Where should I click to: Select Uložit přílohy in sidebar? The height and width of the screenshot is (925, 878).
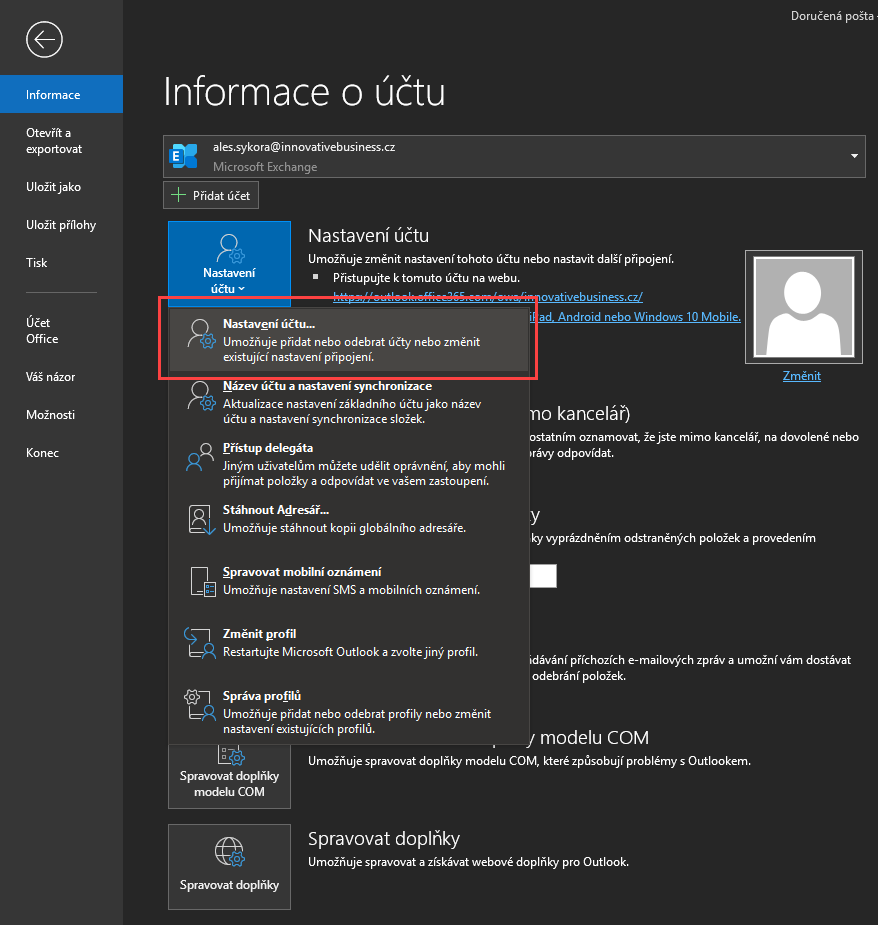pos(61,225)
